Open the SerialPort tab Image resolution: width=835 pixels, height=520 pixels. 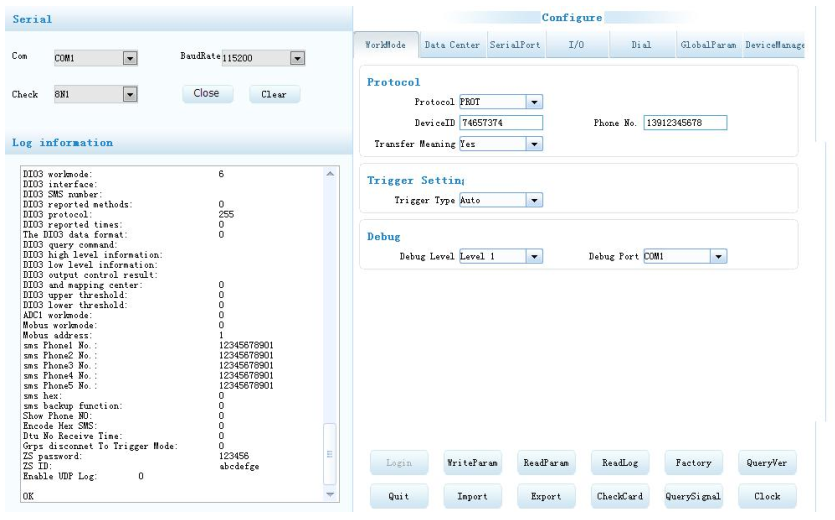pyautogui.click(x=515, y=45)
